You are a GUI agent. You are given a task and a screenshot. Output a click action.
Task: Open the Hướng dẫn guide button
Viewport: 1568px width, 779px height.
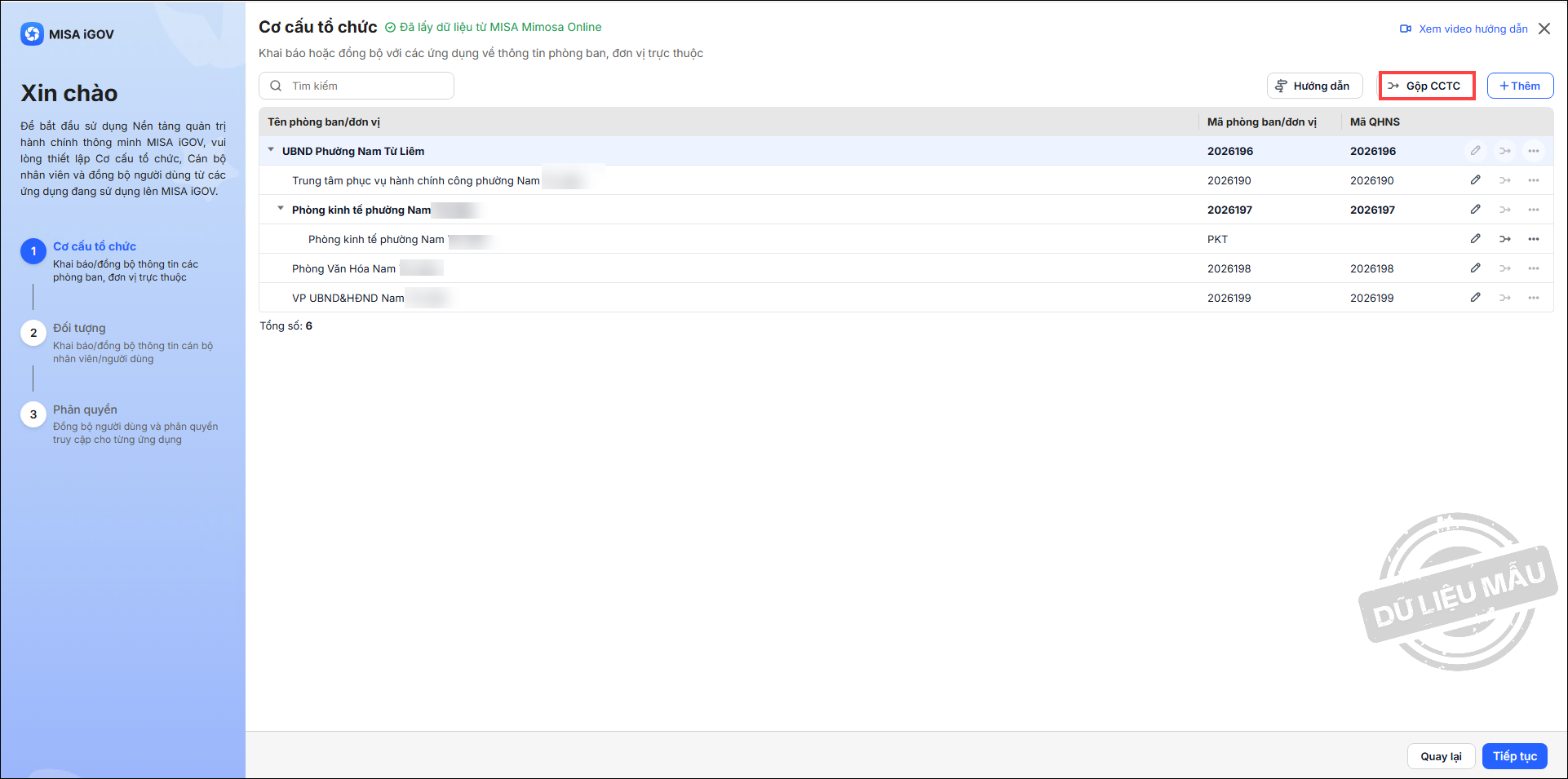[x=1314, y=86]
